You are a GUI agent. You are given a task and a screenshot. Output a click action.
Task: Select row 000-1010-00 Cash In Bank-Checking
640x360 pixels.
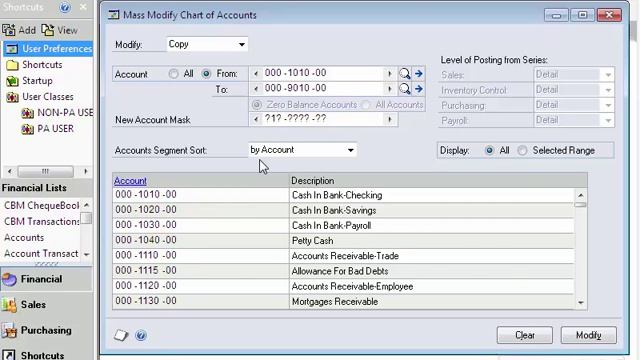point(343,195)
